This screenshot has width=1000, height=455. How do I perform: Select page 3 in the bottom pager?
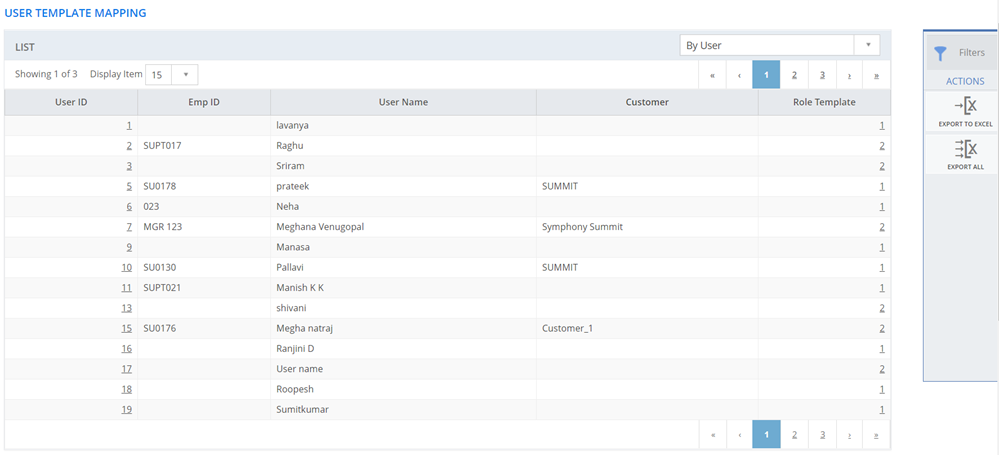tap(822, 435)
